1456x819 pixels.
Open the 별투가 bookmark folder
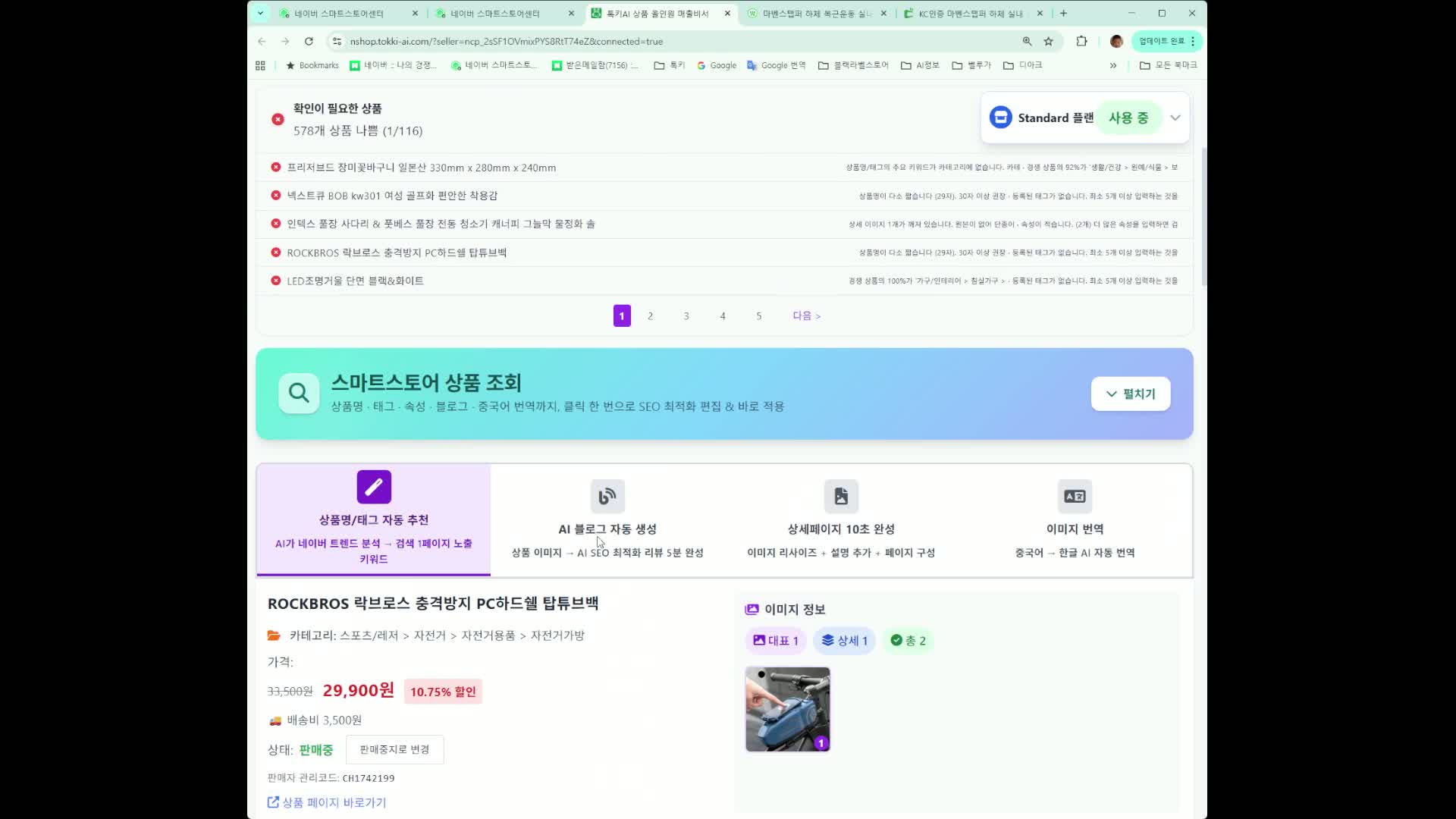pyautogui.click(x=971, y=65)
